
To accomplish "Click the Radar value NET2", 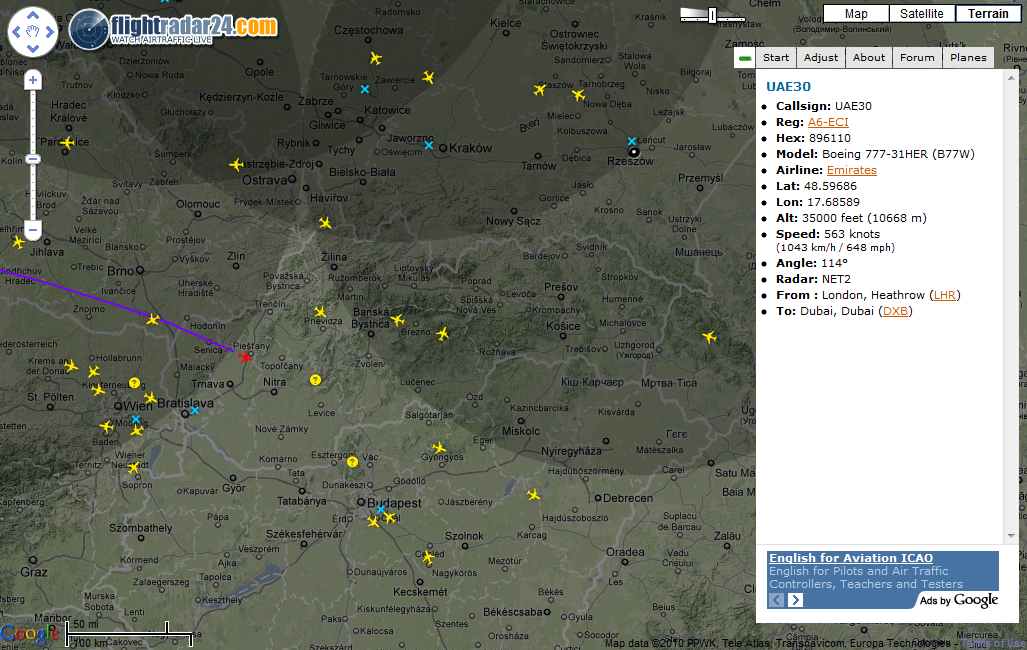I will 836,279.
